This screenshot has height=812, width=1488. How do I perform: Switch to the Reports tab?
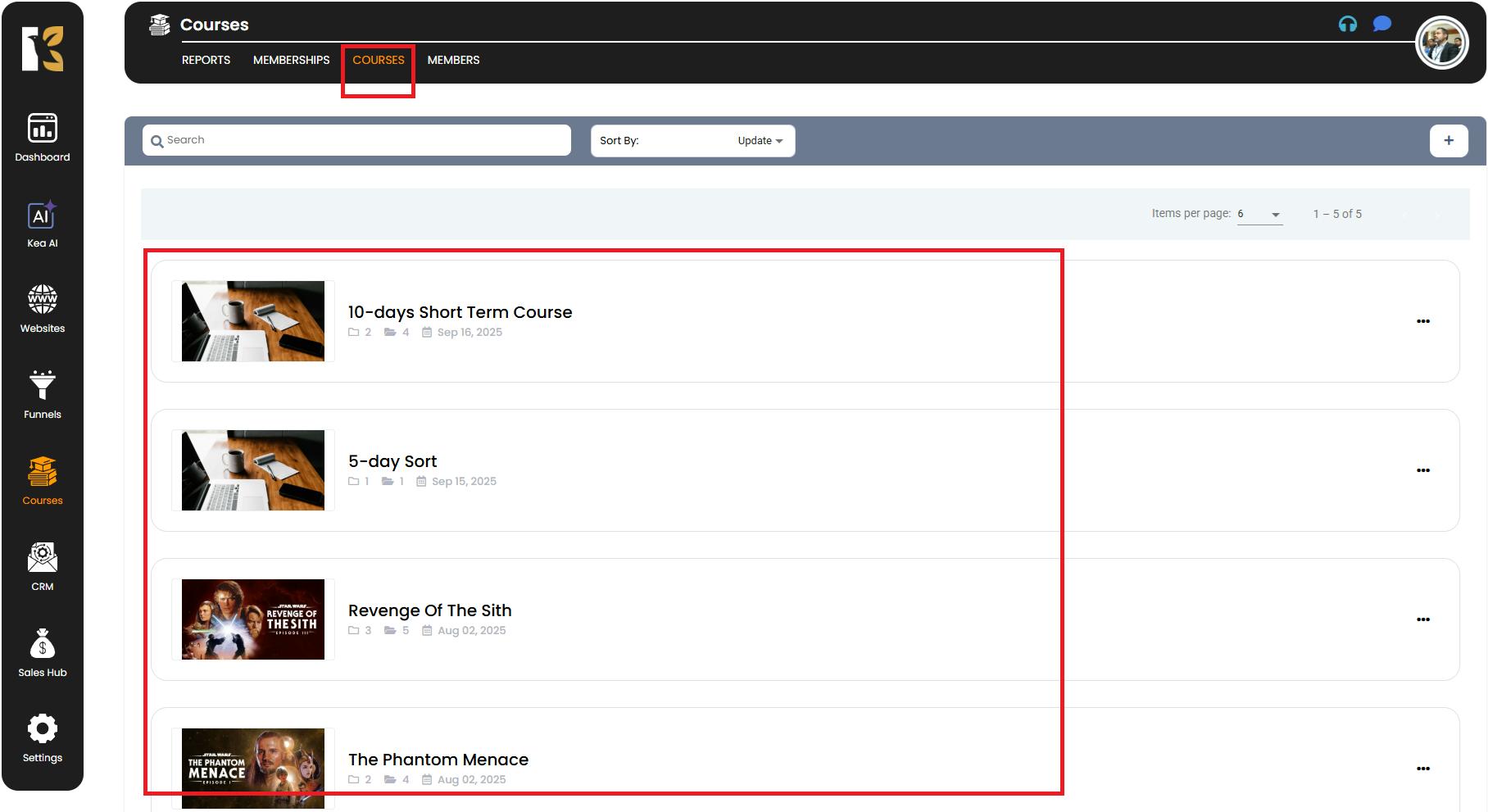coord(206,61)
